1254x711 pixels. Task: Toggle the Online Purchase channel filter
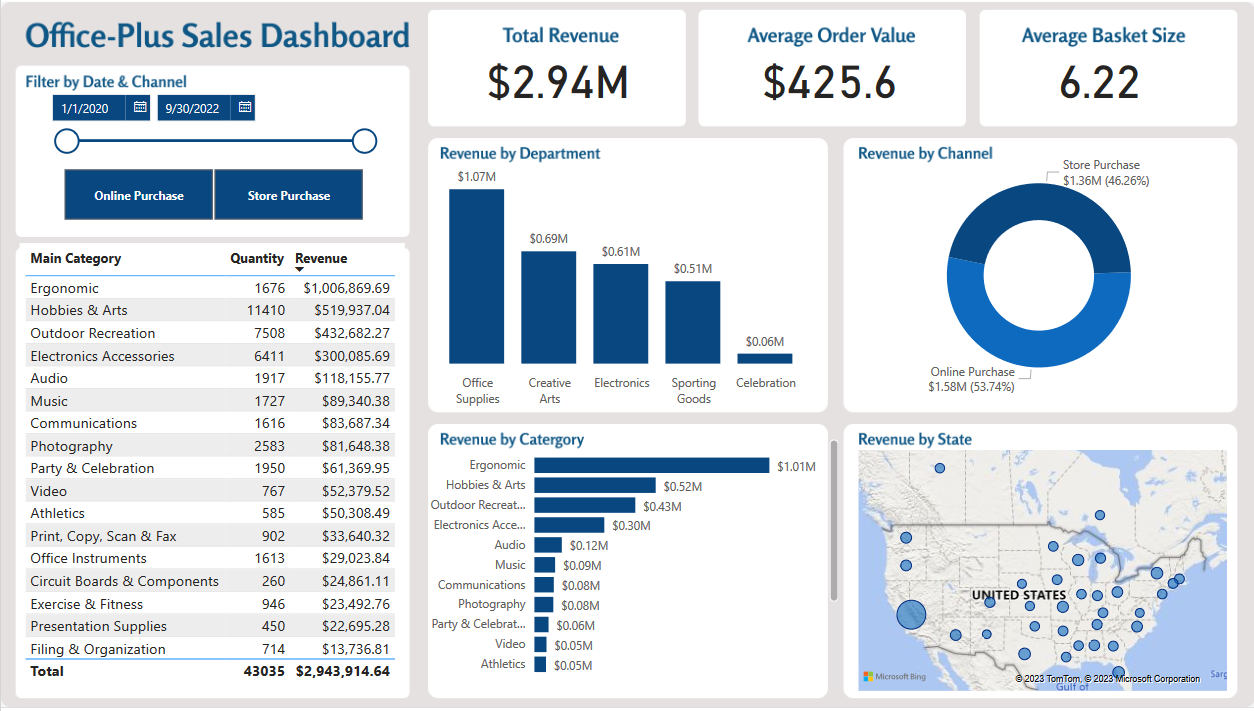click(139, 195)
